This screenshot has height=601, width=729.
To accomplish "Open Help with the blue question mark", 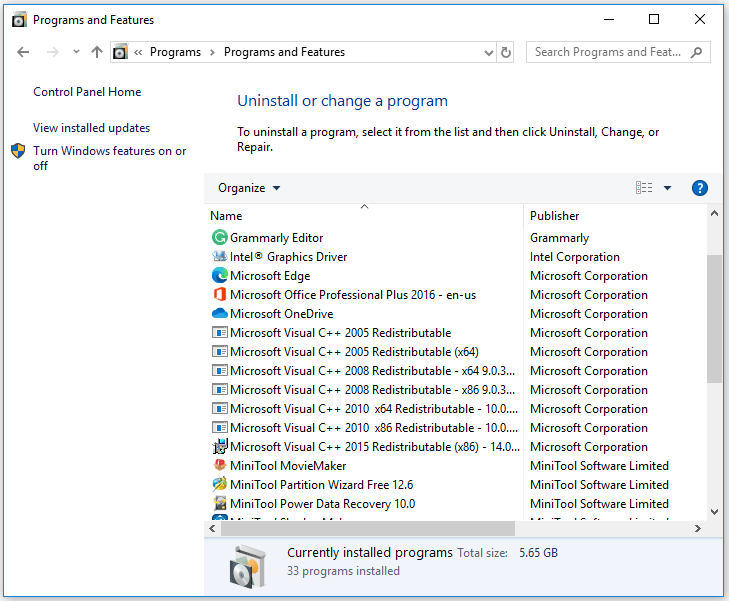I will tap(700, 188).
